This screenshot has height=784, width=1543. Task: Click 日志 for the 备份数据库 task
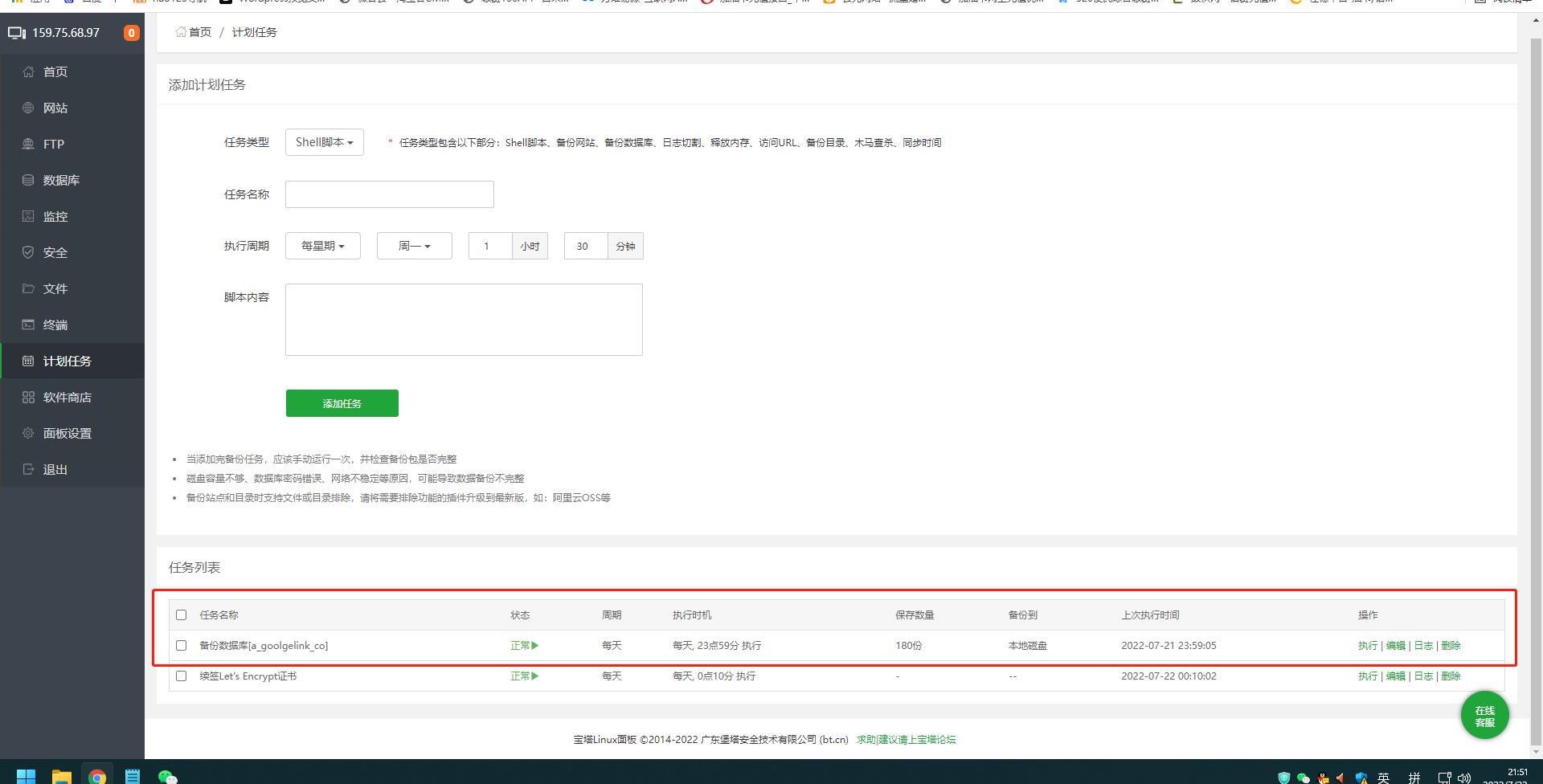(1423, 645)
